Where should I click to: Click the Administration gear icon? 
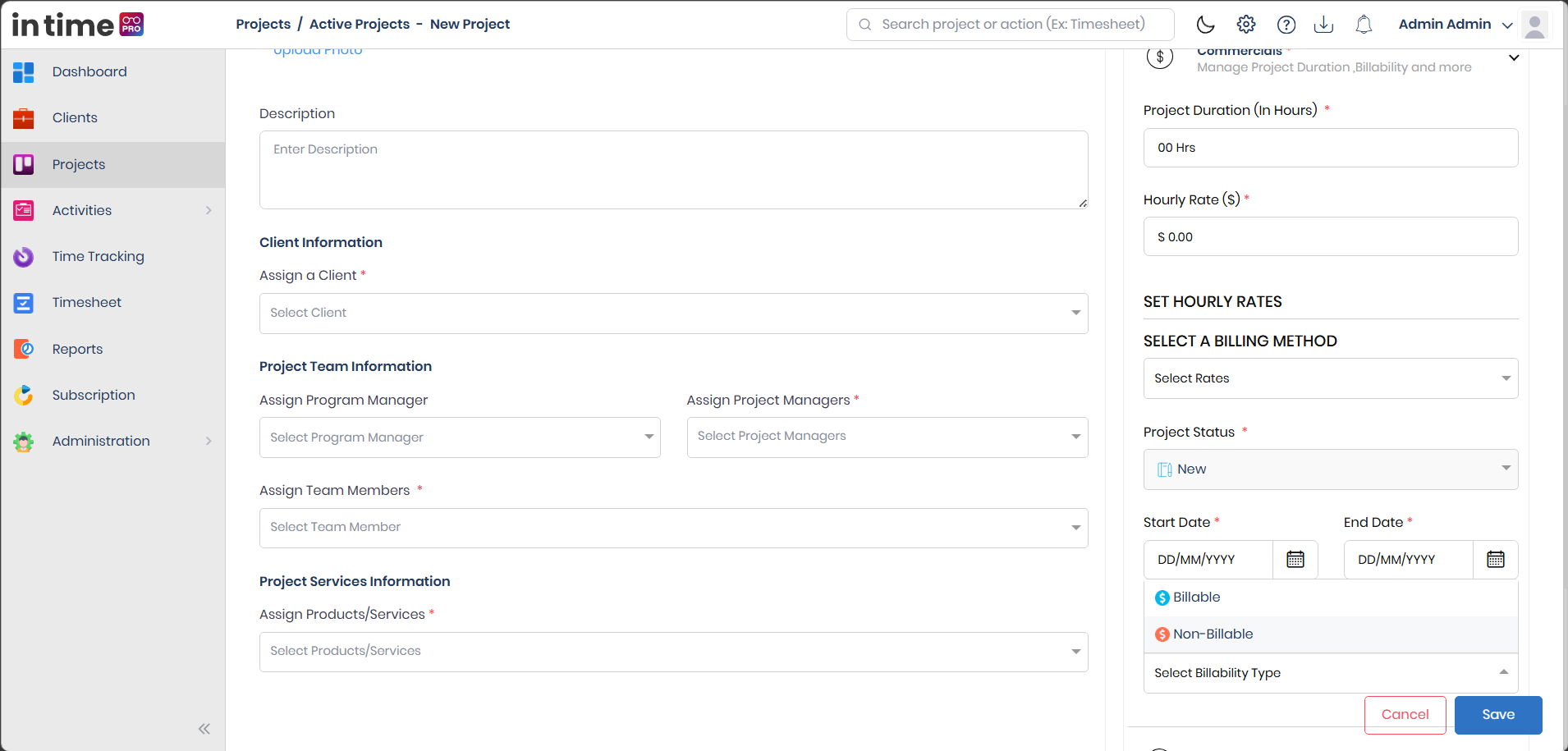24,442
